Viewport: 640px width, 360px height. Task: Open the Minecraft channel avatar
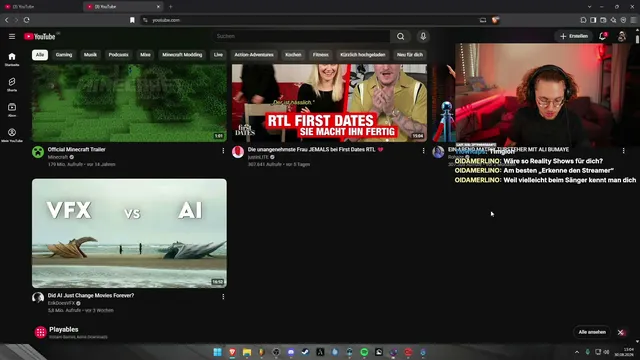[38, 152]
